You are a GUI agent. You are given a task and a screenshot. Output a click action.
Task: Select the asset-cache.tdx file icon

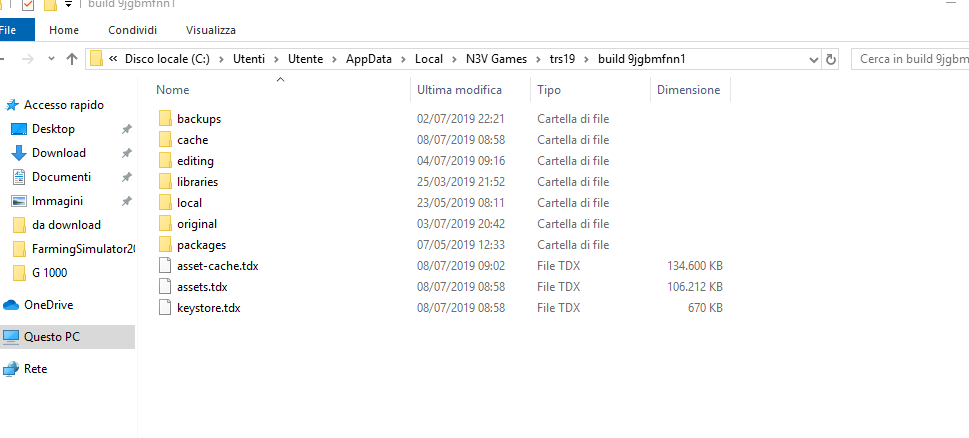click(x=164, y=266)
